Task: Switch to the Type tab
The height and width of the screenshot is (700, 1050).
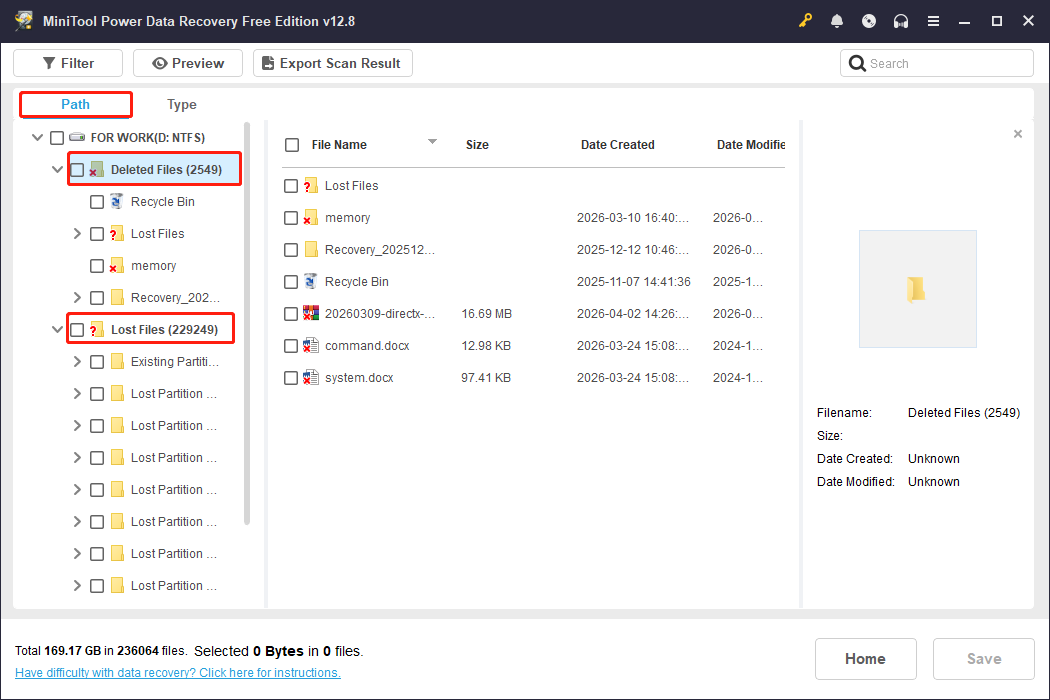Action: [x=181, y=104]
